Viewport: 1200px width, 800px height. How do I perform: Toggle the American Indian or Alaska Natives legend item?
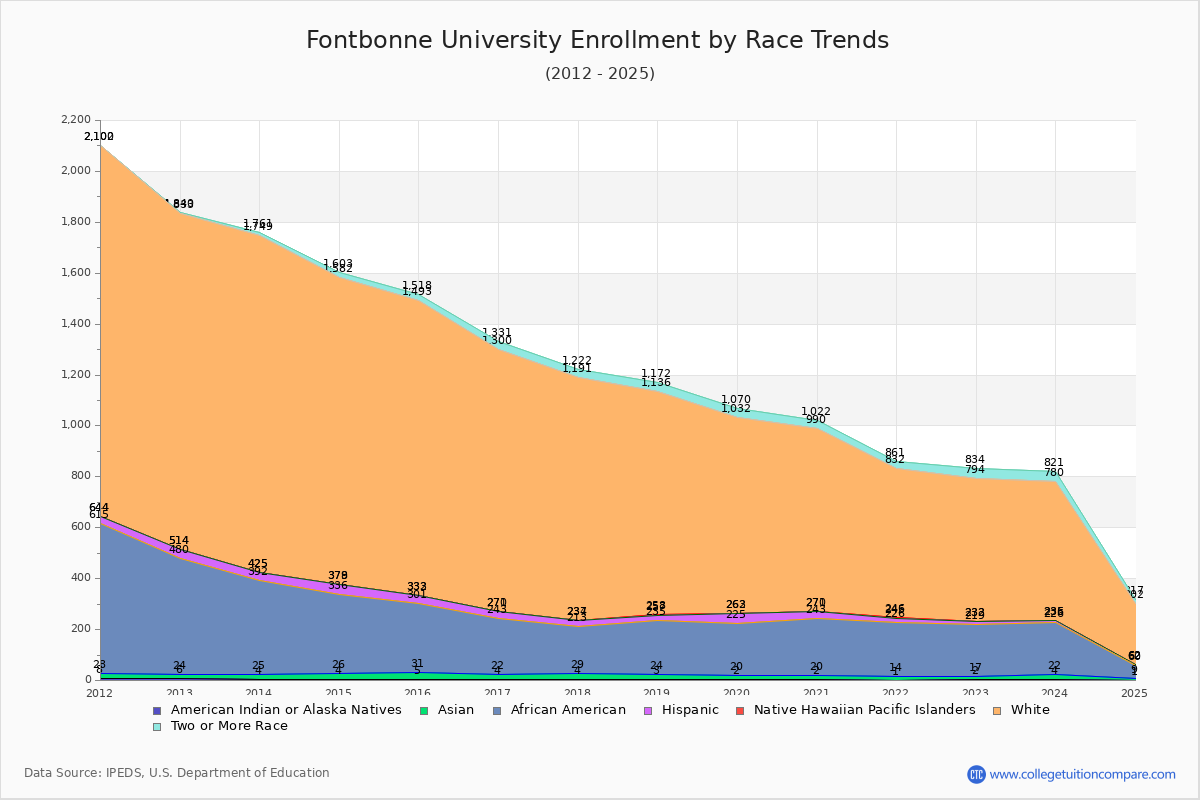click(286, 710)
